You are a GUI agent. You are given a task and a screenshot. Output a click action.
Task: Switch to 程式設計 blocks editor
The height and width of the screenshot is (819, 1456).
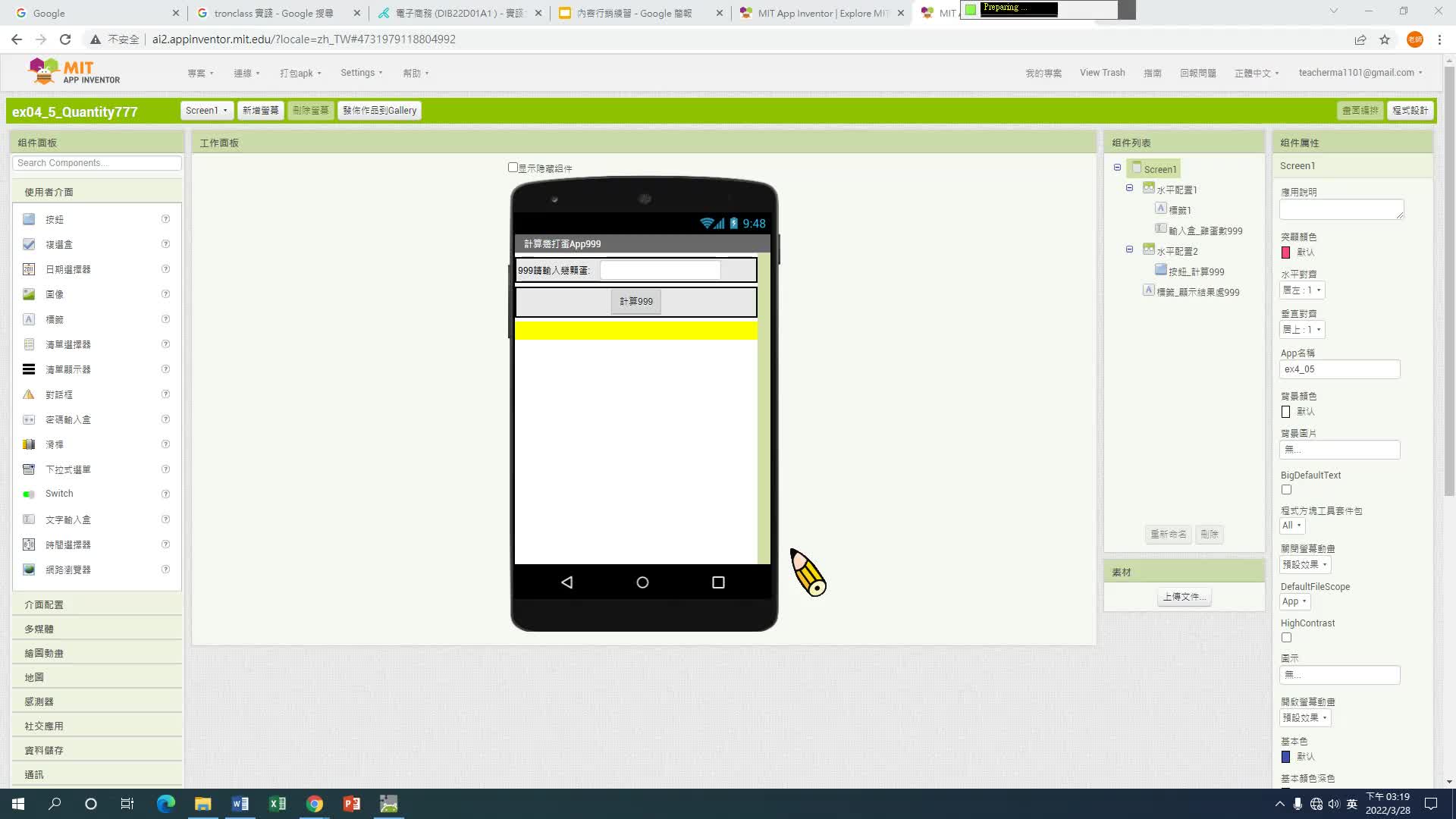tap(1410, 111)
